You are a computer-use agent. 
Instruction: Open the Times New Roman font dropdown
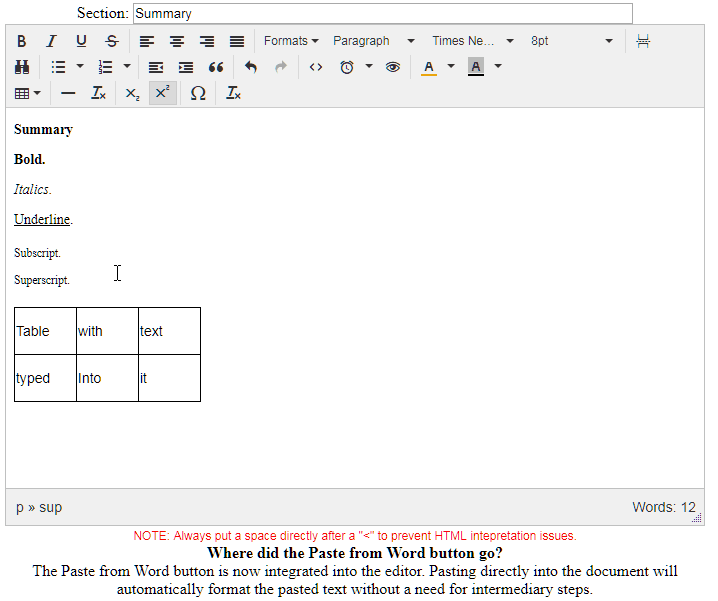pos(472,41)
